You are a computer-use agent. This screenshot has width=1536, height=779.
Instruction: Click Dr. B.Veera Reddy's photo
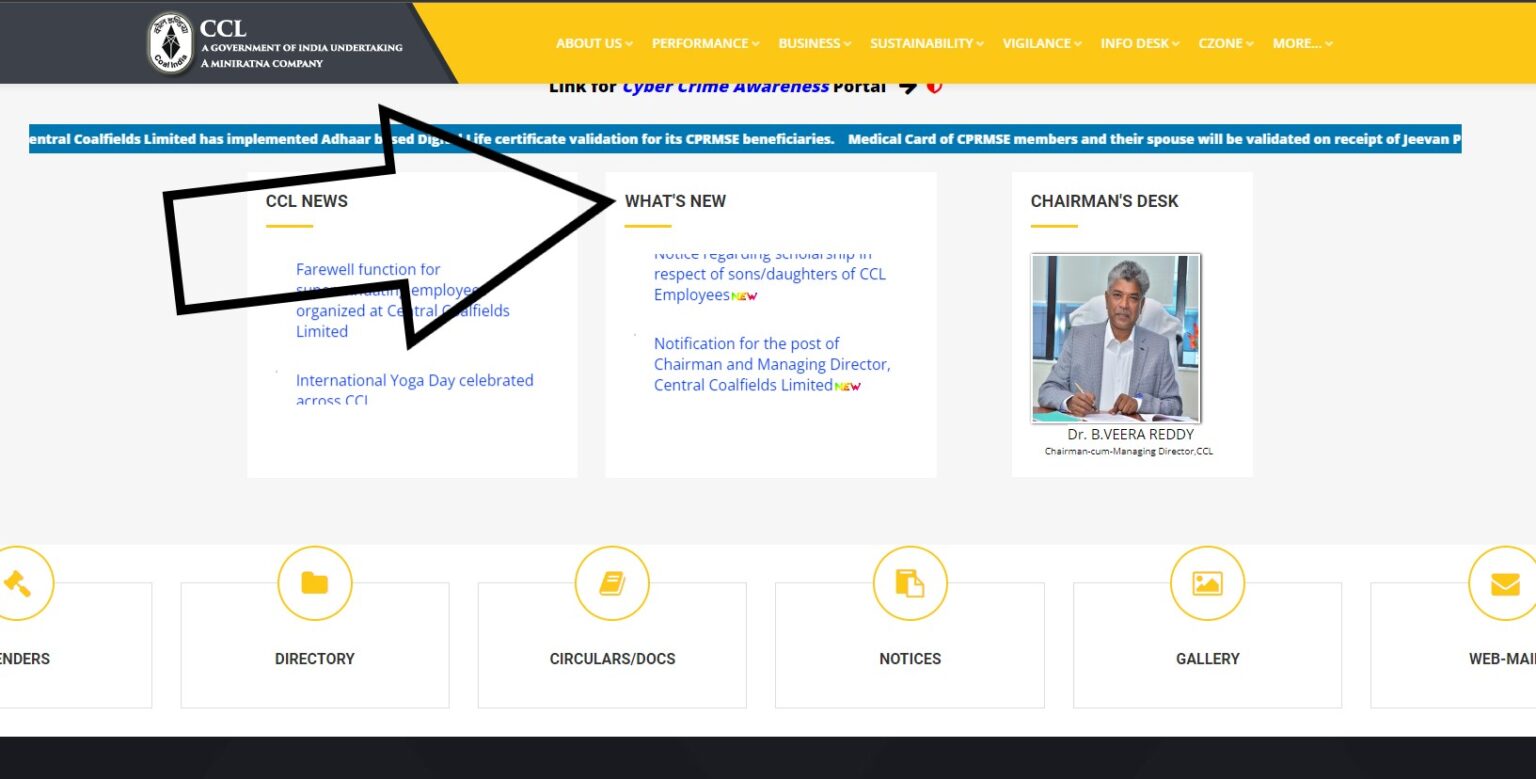coord(1115,338)
